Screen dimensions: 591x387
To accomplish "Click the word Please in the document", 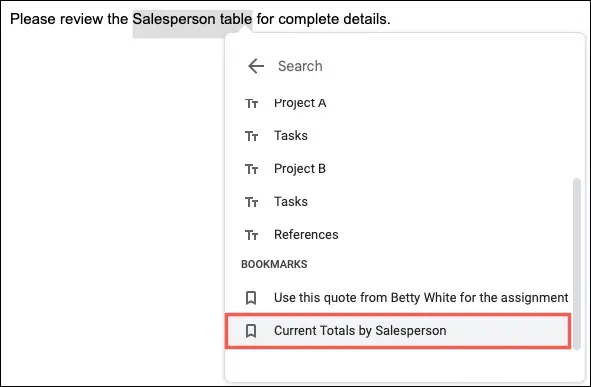I will pos(33,19).
